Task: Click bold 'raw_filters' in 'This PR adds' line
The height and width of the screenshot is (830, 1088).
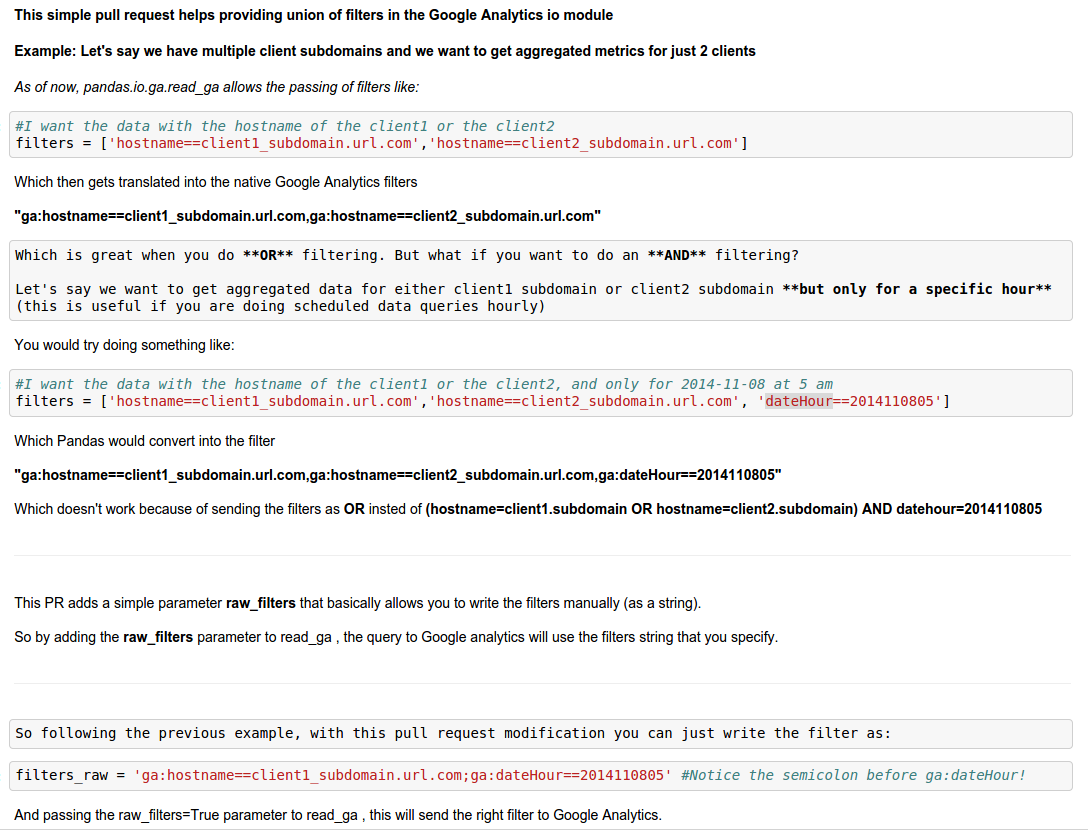Action: click(261, 603)
